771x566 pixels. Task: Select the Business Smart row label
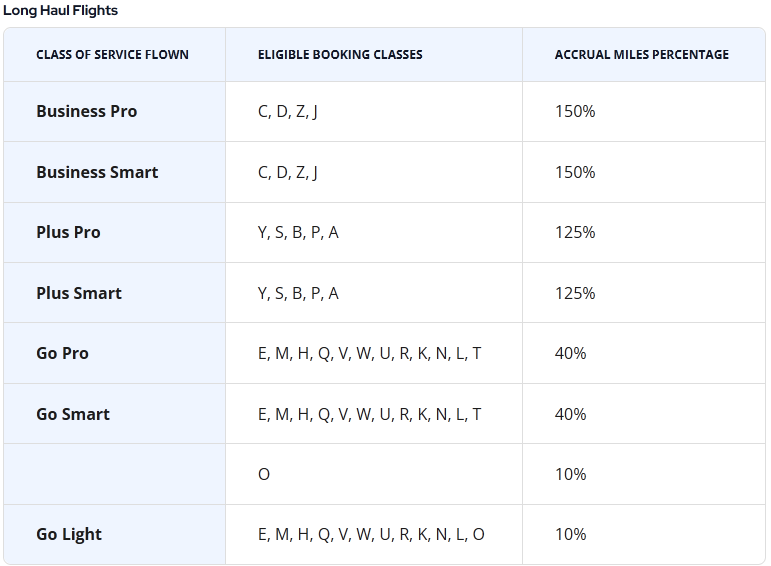97,172
